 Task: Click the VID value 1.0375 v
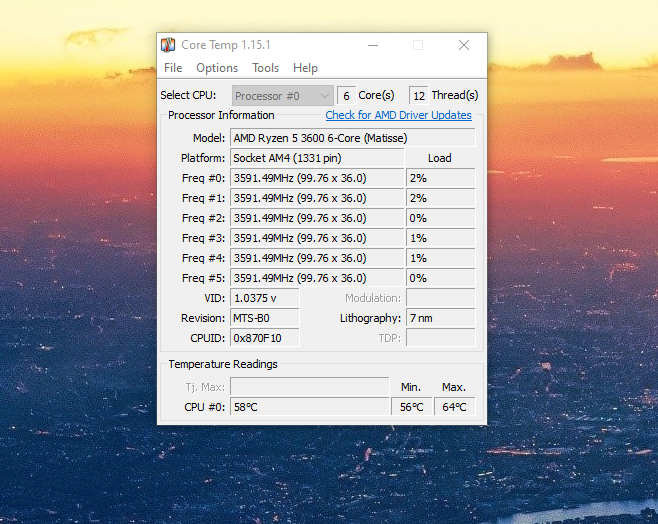[265, 298]
